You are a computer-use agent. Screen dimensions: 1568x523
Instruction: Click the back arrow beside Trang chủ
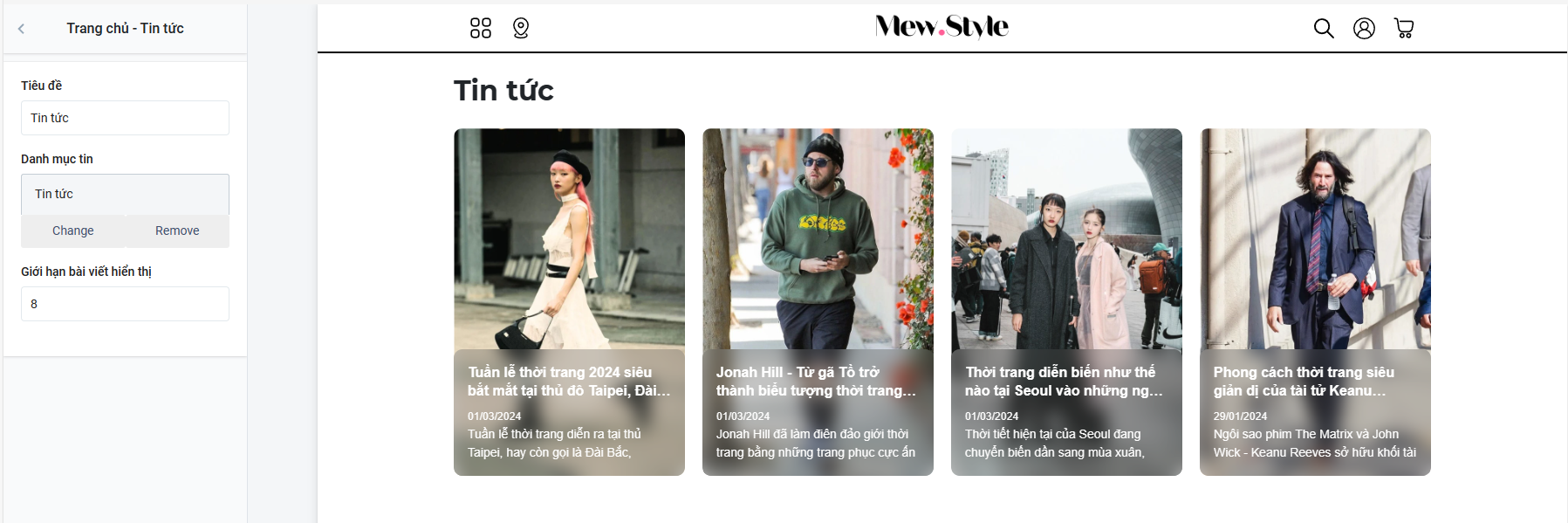pyautogui.click(x=21, y=29)
